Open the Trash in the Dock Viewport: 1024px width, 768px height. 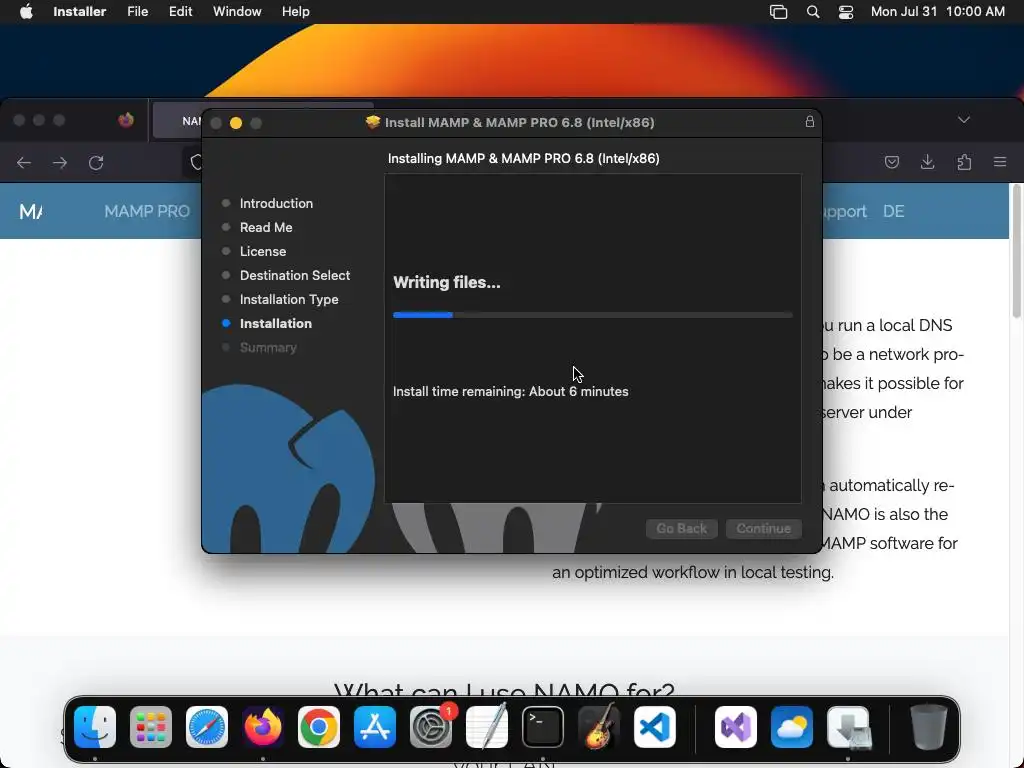click(929, 727)
